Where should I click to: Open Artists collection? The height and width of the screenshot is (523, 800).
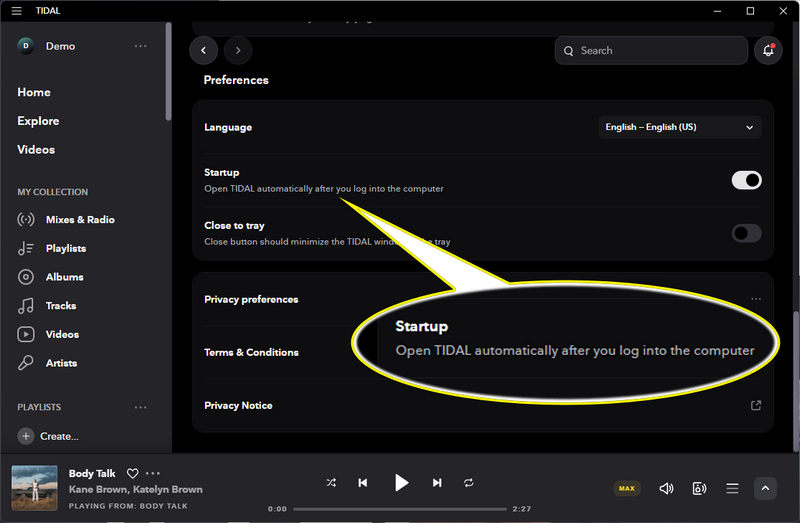point(61,363)
